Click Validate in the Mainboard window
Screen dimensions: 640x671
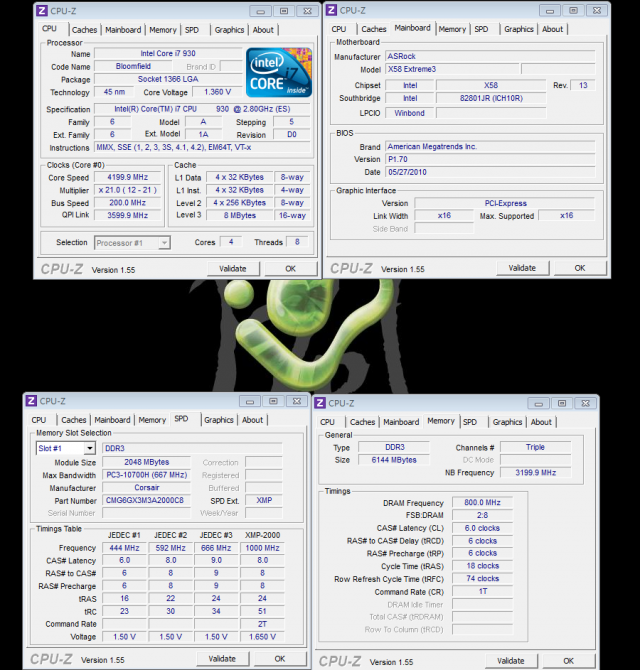click(522, 268)
